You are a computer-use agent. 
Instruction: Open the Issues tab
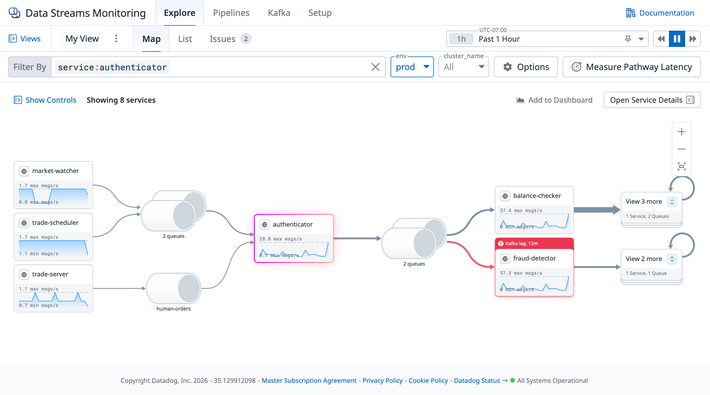(230, 39)
